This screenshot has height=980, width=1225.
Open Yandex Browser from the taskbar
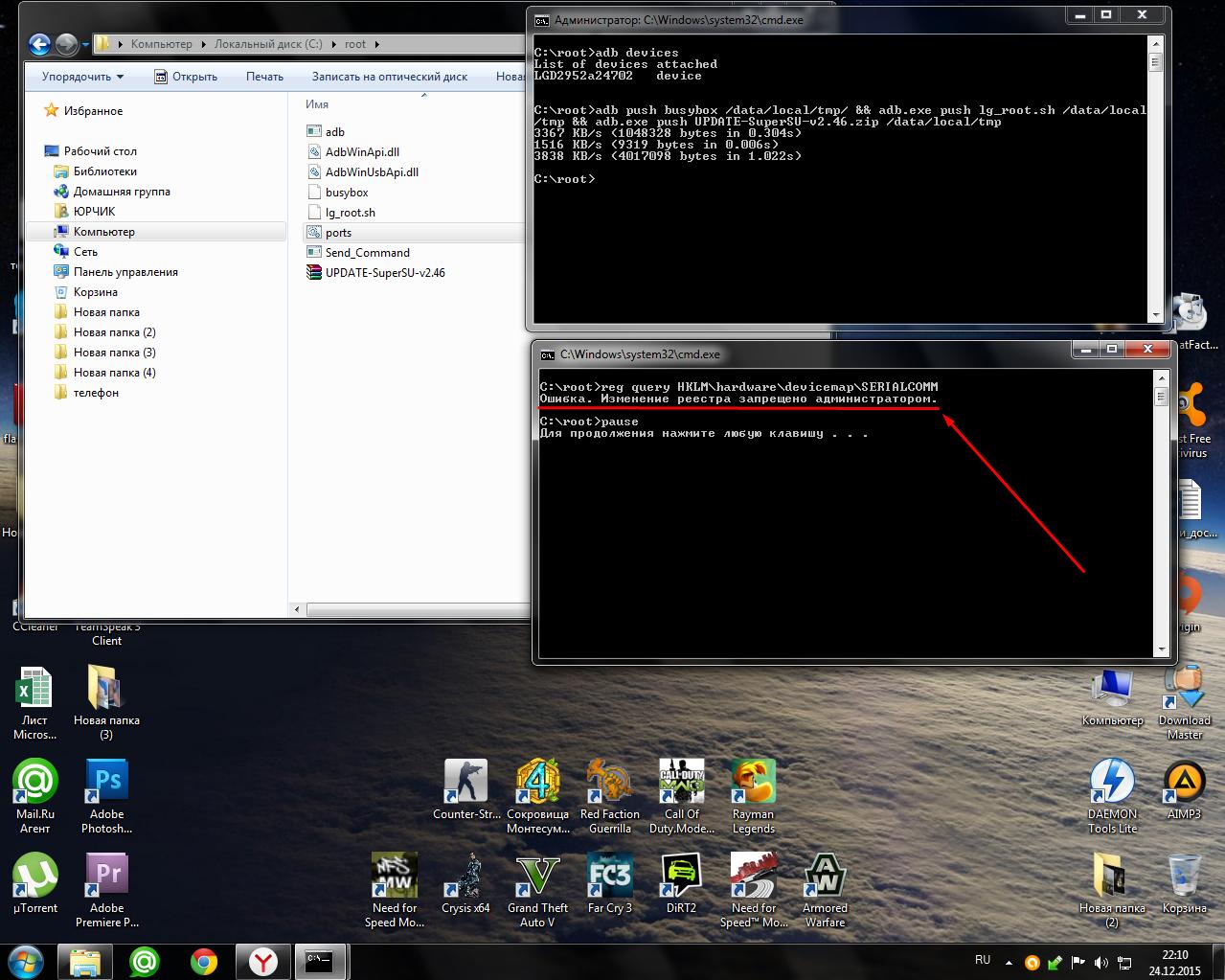262,961
